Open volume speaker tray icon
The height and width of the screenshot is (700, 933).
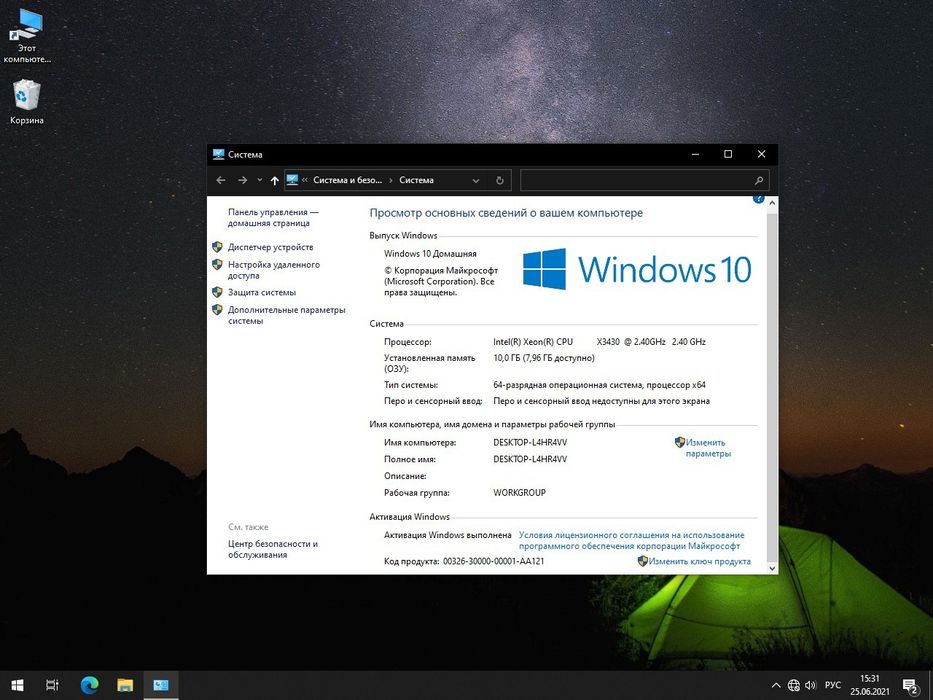[810, 685]
